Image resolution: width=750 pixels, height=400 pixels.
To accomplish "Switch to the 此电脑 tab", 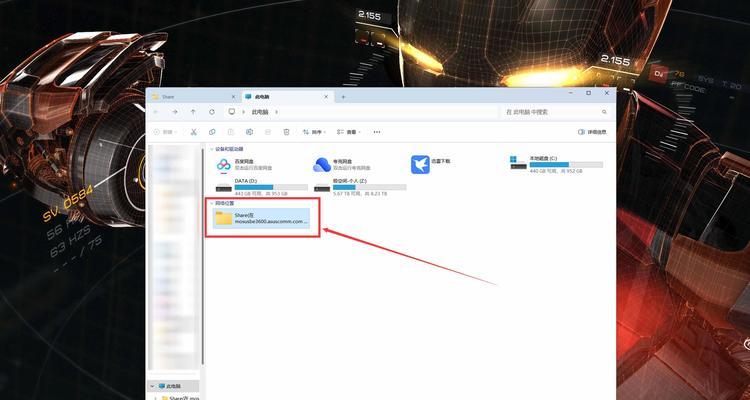I will pyautogui.click(x=288, y=97).
